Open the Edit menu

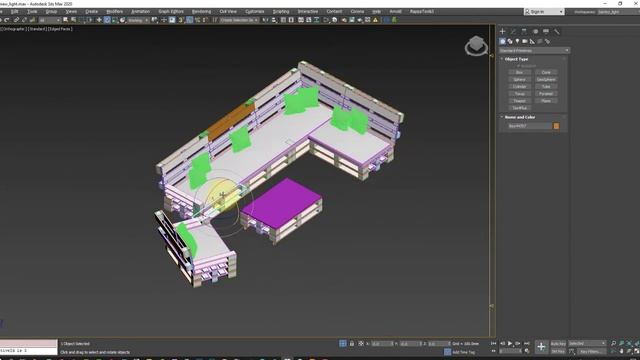14,11
